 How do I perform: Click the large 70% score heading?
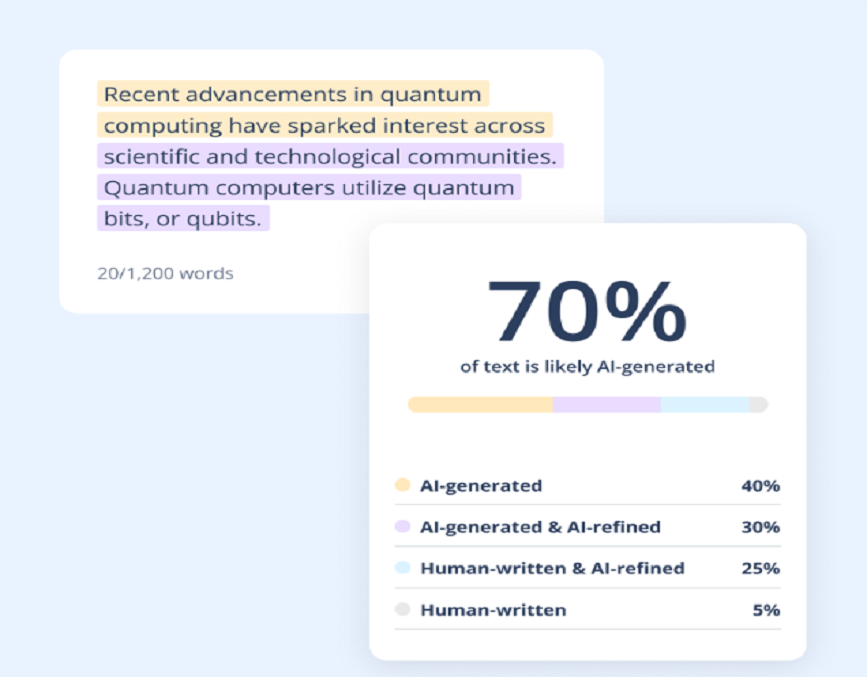pyautogui.click(x=587, y=311)
